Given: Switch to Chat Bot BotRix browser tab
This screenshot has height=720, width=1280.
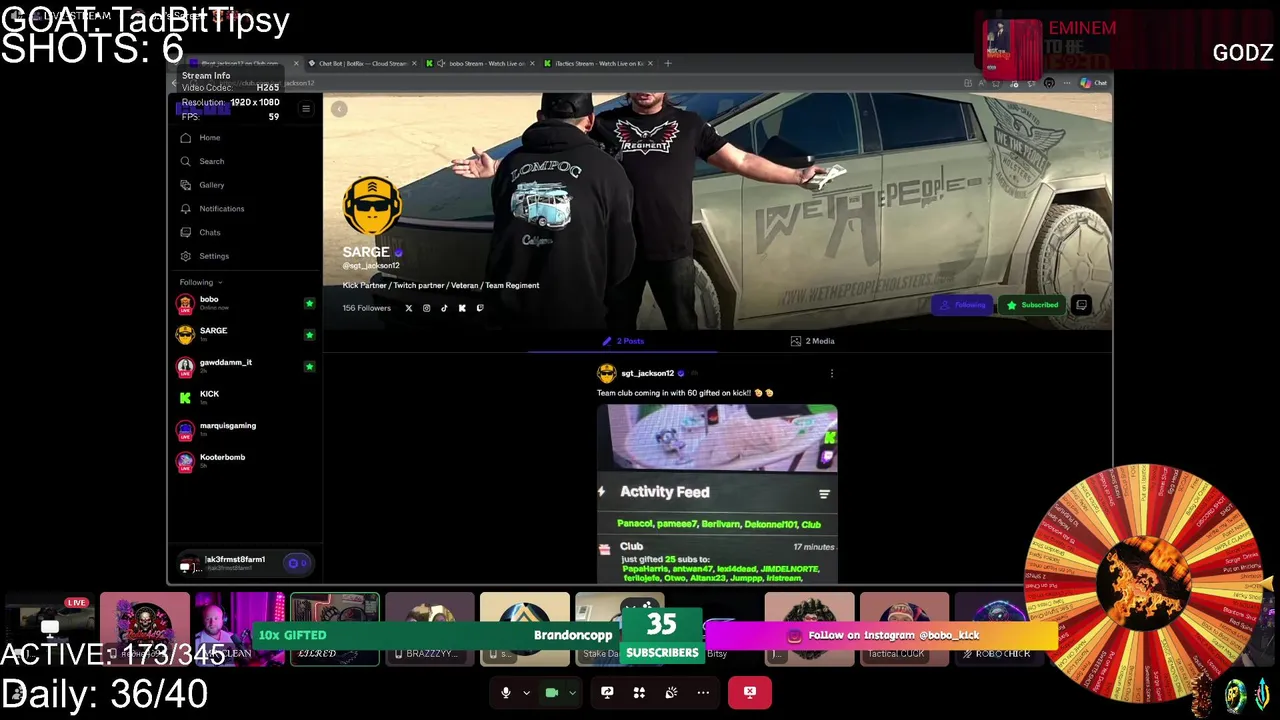Looking at the screenshot, I should (x=362, y=63).
